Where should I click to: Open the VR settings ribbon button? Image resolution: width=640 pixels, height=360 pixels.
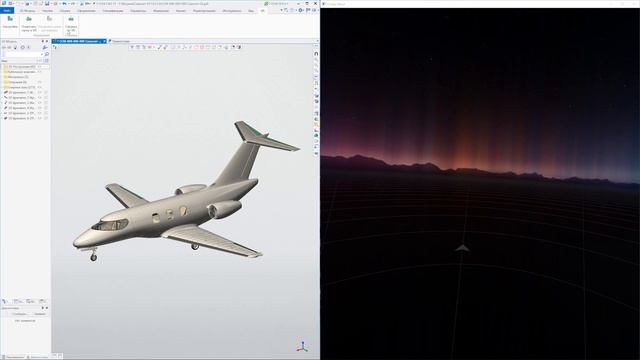10,22
